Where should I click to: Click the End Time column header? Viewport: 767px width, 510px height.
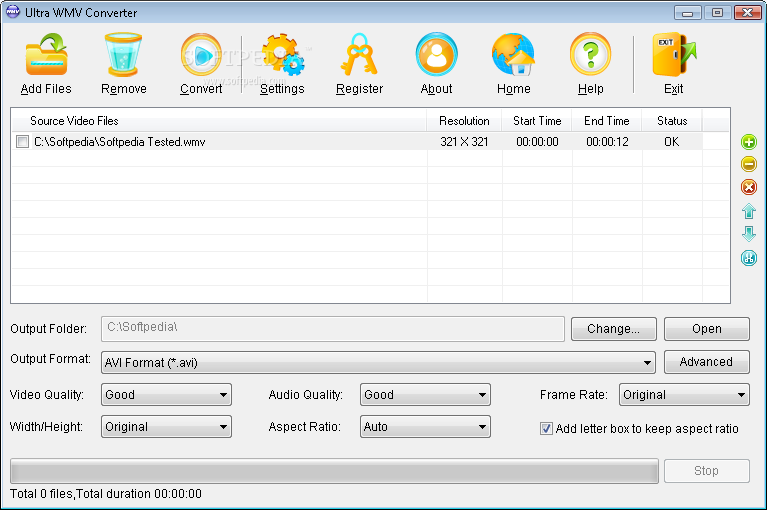coord(607,121)
